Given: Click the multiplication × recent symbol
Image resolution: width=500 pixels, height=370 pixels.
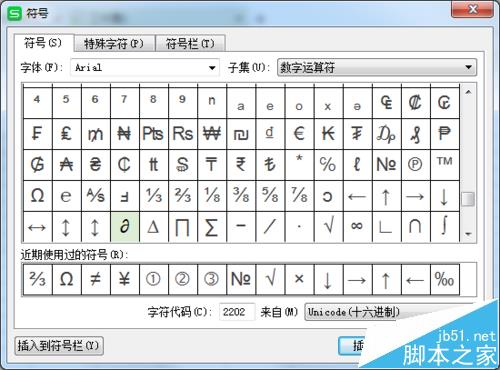Looking at the screenshot, I should pos(299,279).
